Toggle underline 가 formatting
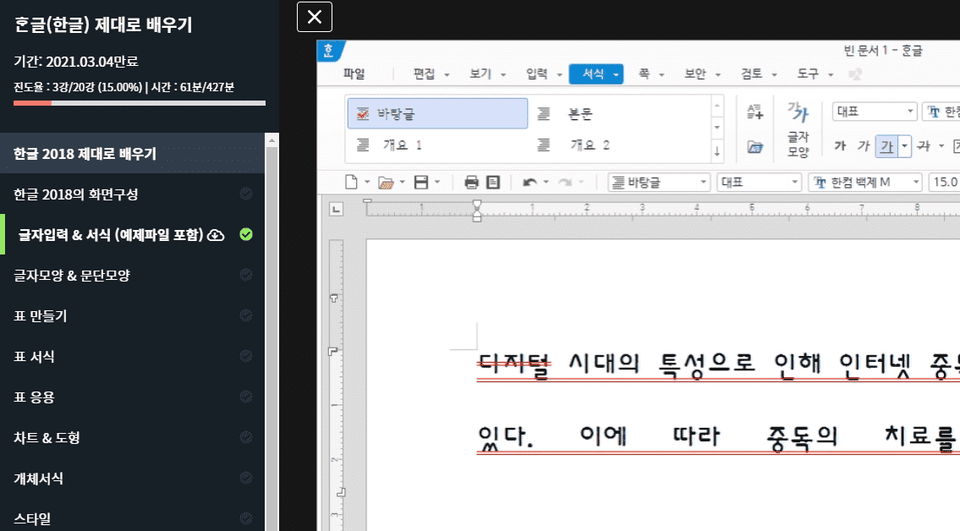Viewport: 960px width, 531px height. pos(887,146)
